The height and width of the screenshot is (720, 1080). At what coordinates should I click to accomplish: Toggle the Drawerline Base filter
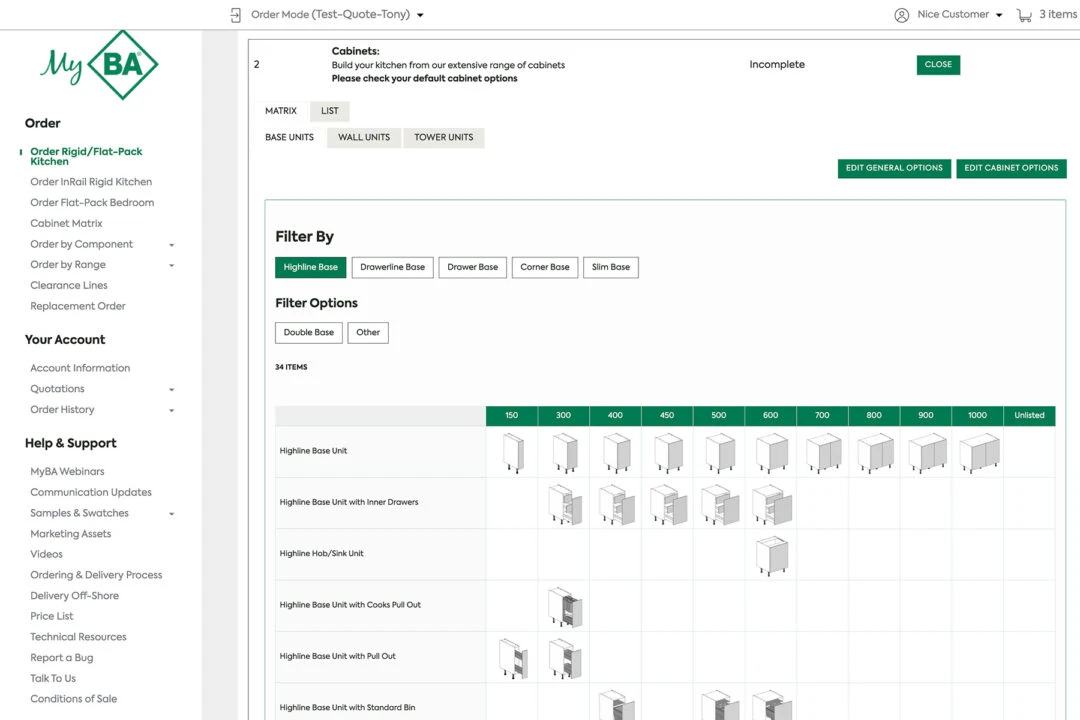point(392,267)
